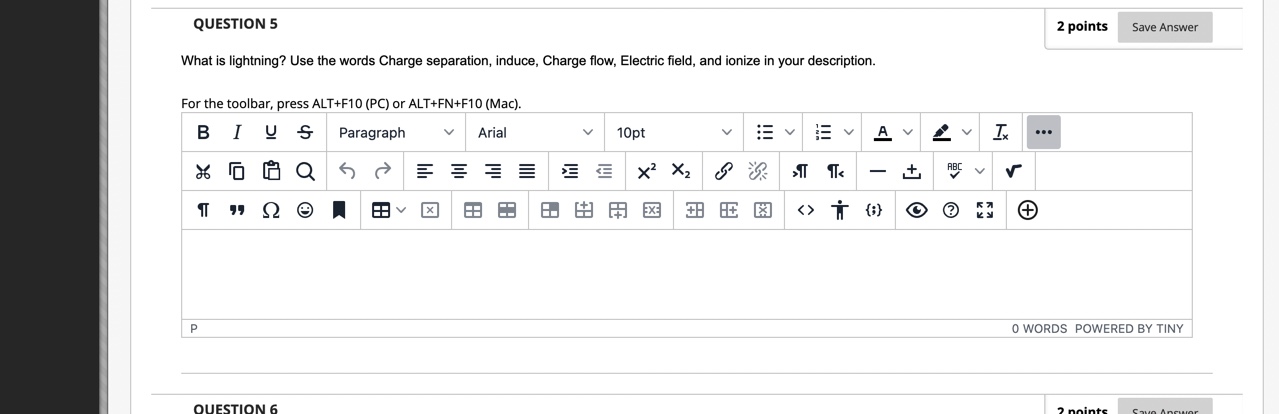Save Answer for Question 5
The width and height of the screenshot is (1279, 414).
pyautogui.click(x=1165, y=27)
